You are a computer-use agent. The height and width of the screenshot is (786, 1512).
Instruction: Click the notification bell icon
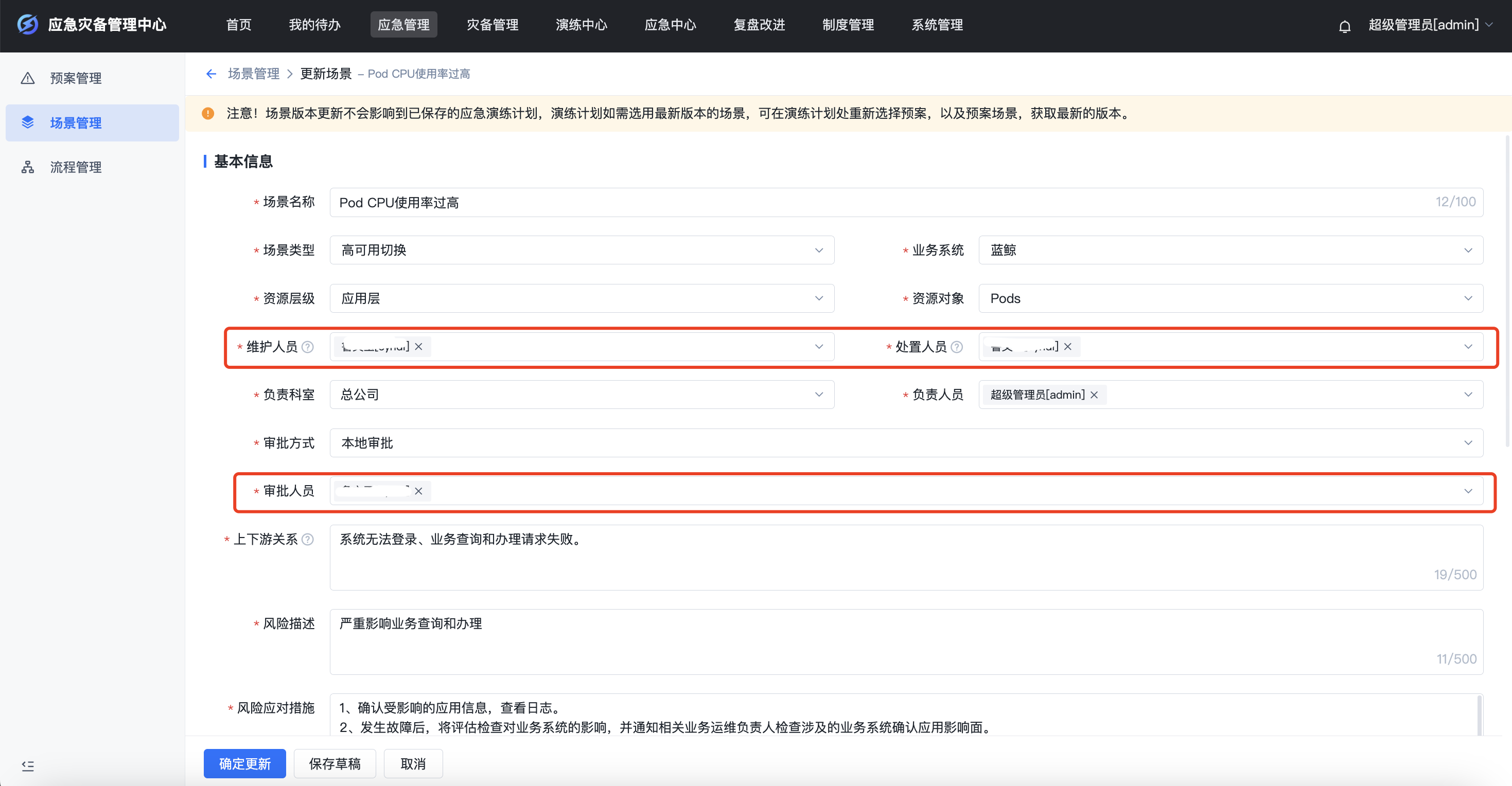click(x=1344, y=26)
